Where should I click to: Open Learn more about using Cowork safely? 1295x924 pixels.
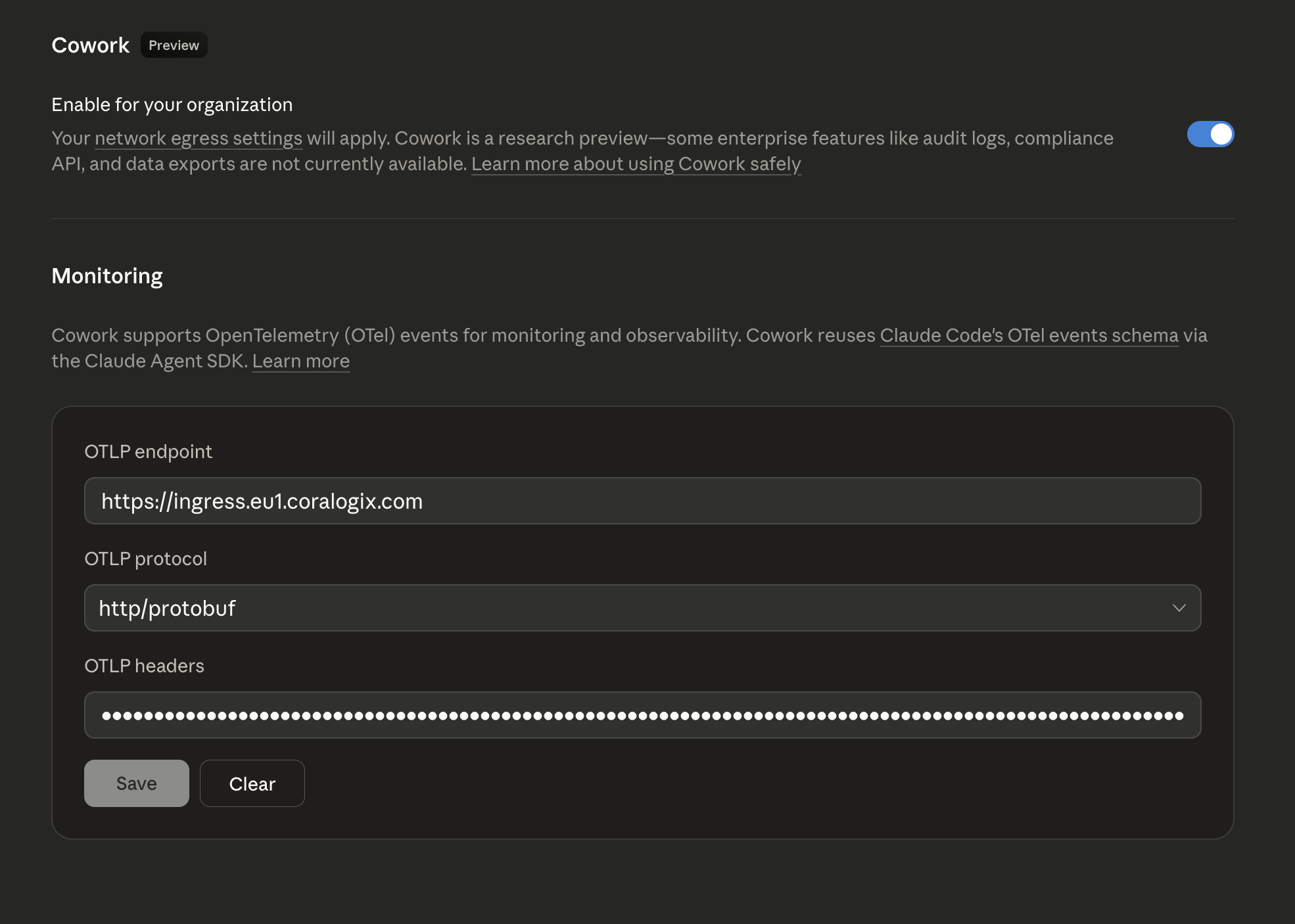pos(636,164)
